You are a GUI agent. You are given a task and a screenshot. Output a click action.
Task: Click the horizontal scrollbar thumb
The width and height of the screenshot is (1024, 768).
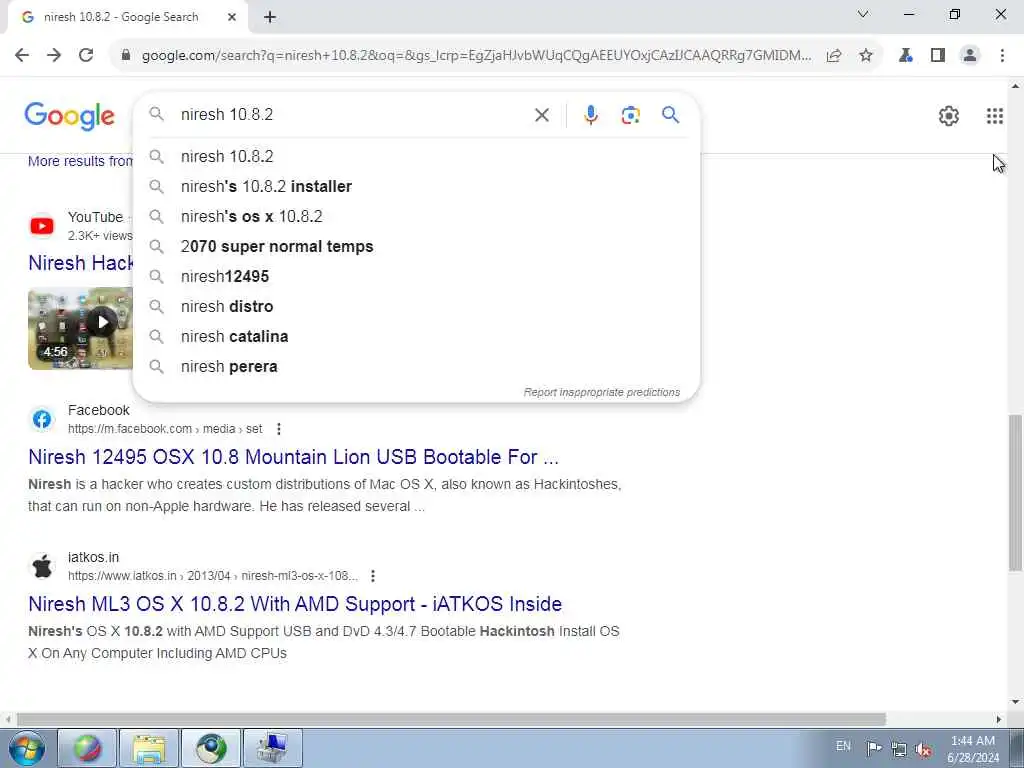pos(451,719)
